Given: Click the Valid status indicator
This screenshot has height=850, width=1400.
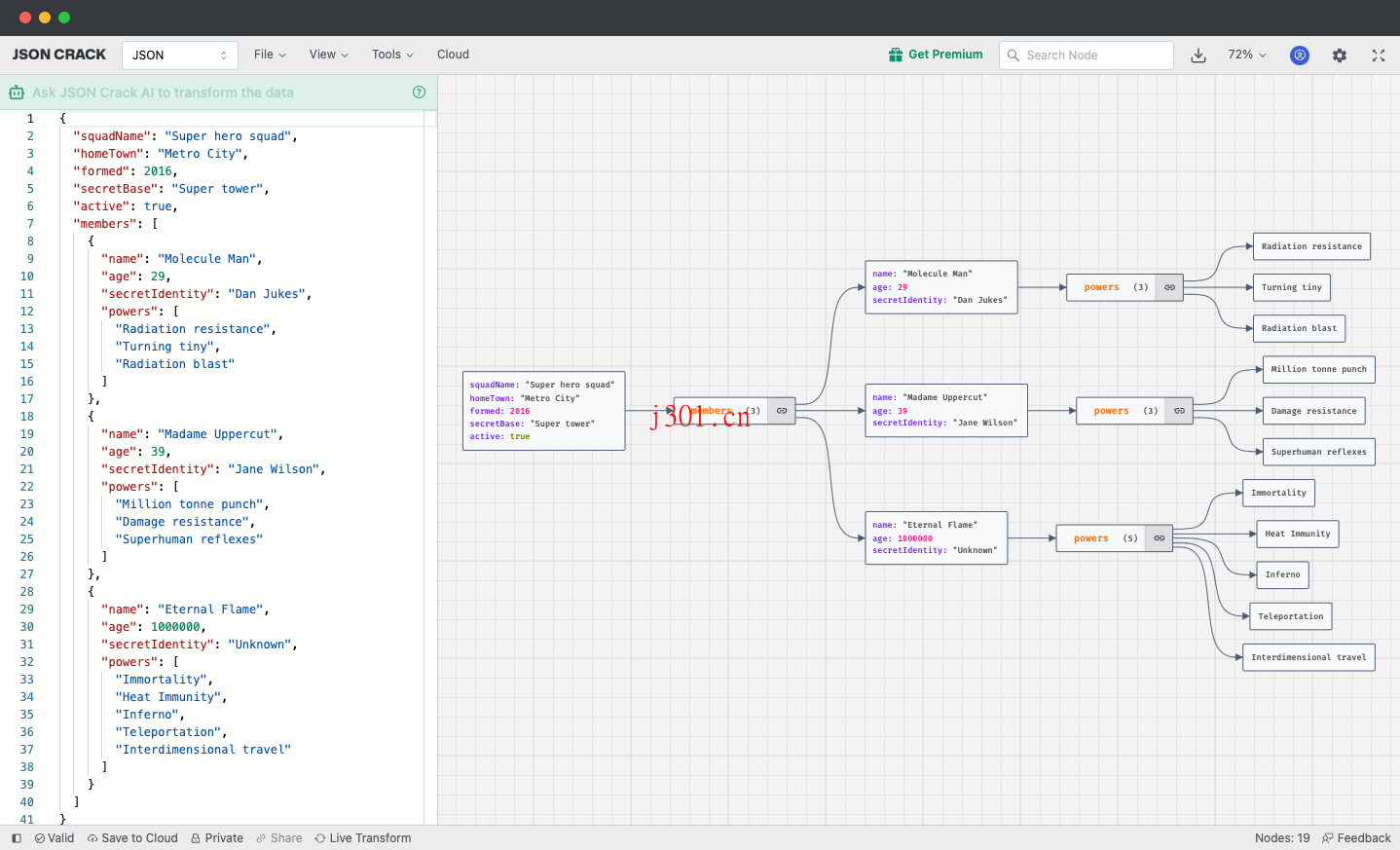Looking at the screenshot, I should tap(54, 838).
